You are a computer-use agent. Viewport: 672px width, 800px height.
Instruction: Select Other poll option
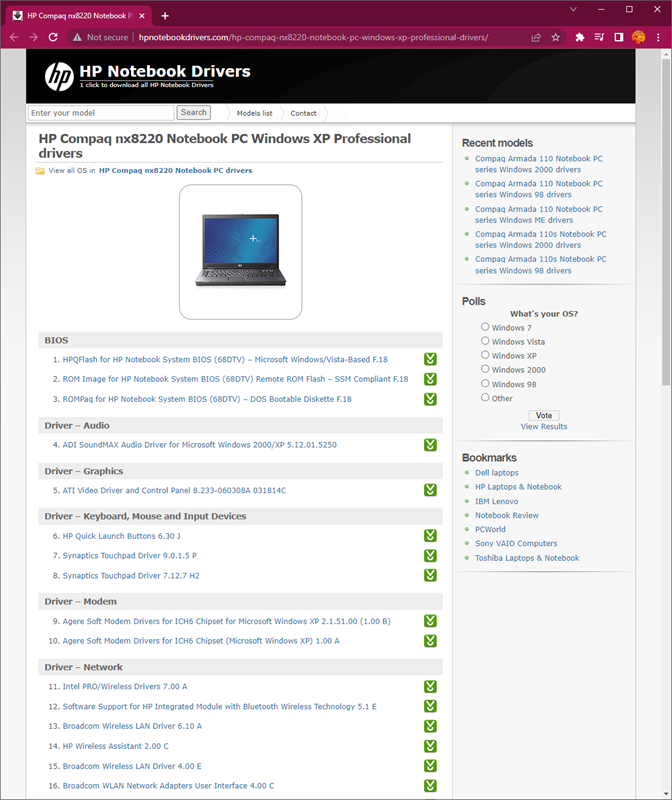[485, 397]
